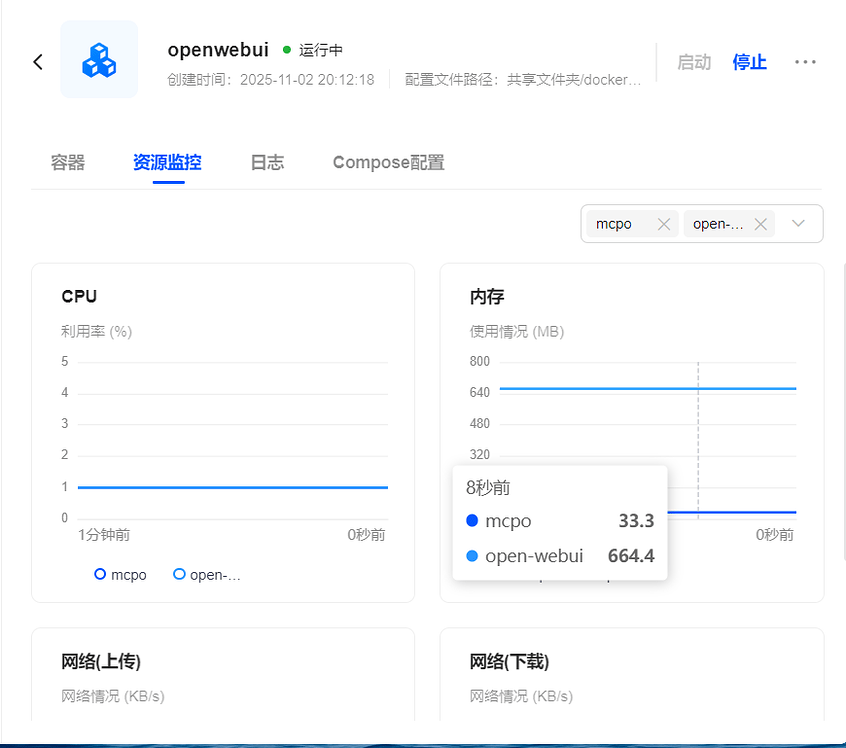
Task: Click the 停止 stop button
Action: point(749,62)
